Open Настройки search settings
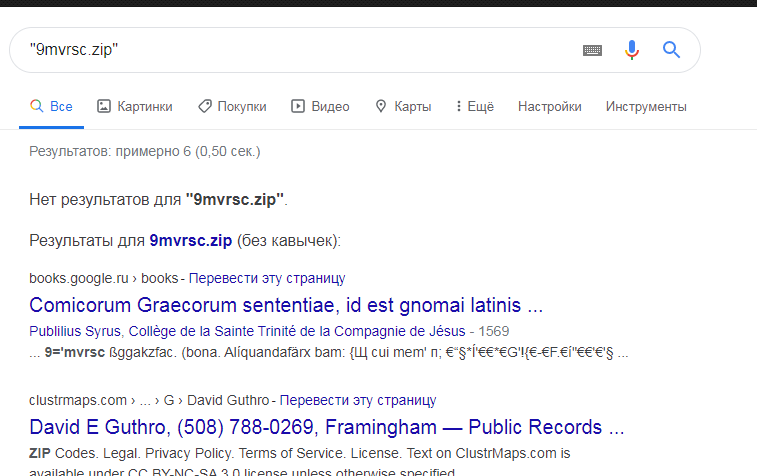Screen dimensions: 757x476 549,107
